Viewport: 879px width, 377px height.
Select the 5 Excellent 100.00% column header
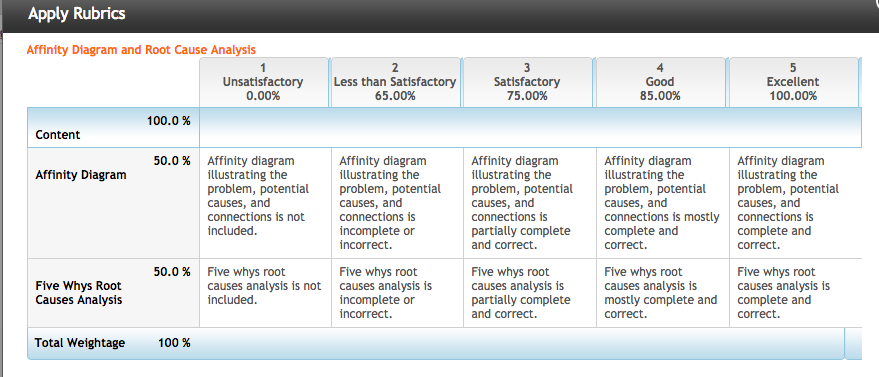click(x=793, y=82)
